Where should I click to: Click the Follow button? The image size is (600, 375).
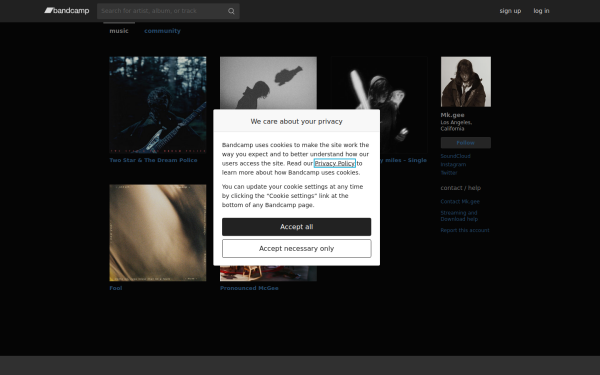[466, 143]
